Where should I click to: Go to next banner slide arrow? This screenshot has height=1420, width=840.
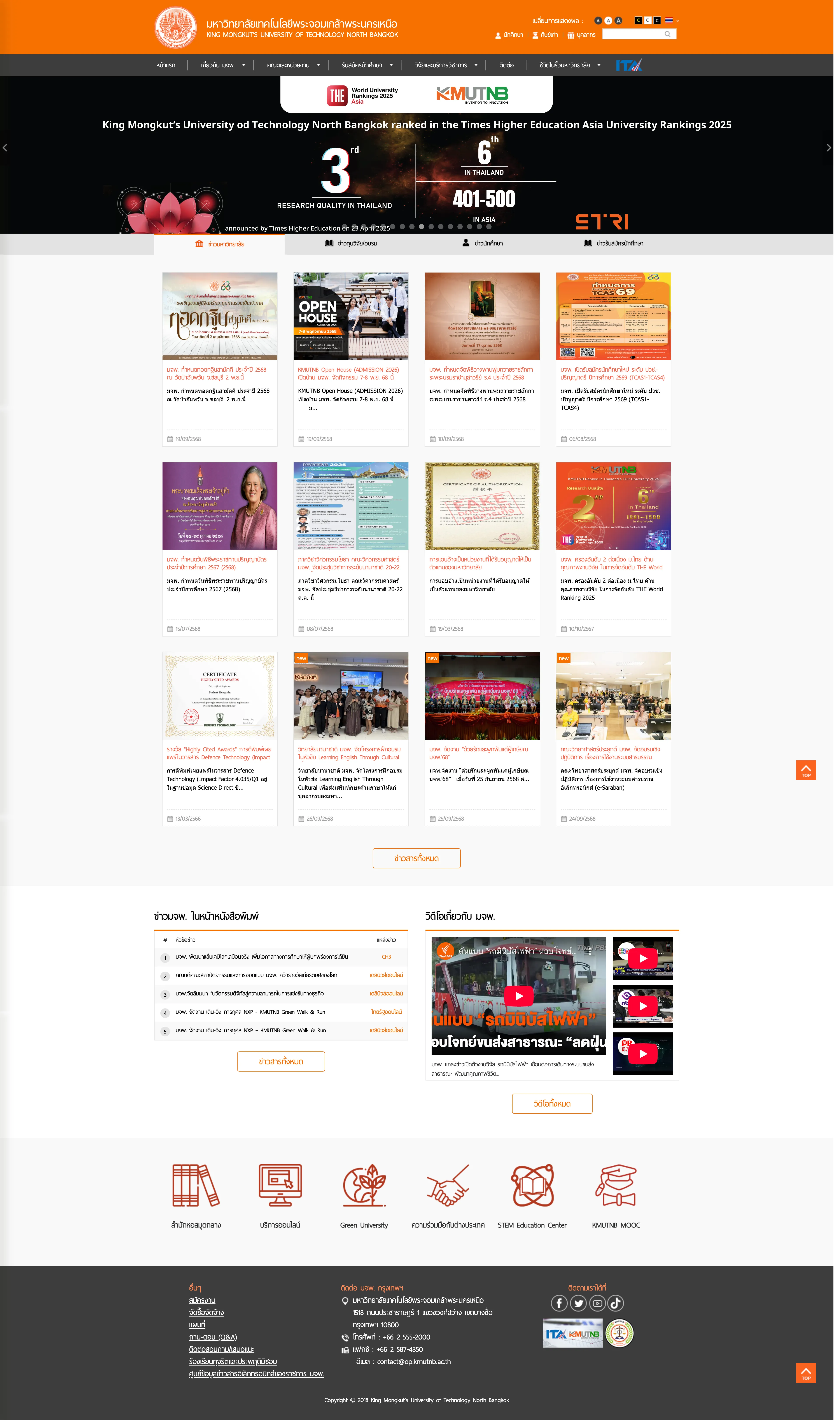click(x=829, y=148)
